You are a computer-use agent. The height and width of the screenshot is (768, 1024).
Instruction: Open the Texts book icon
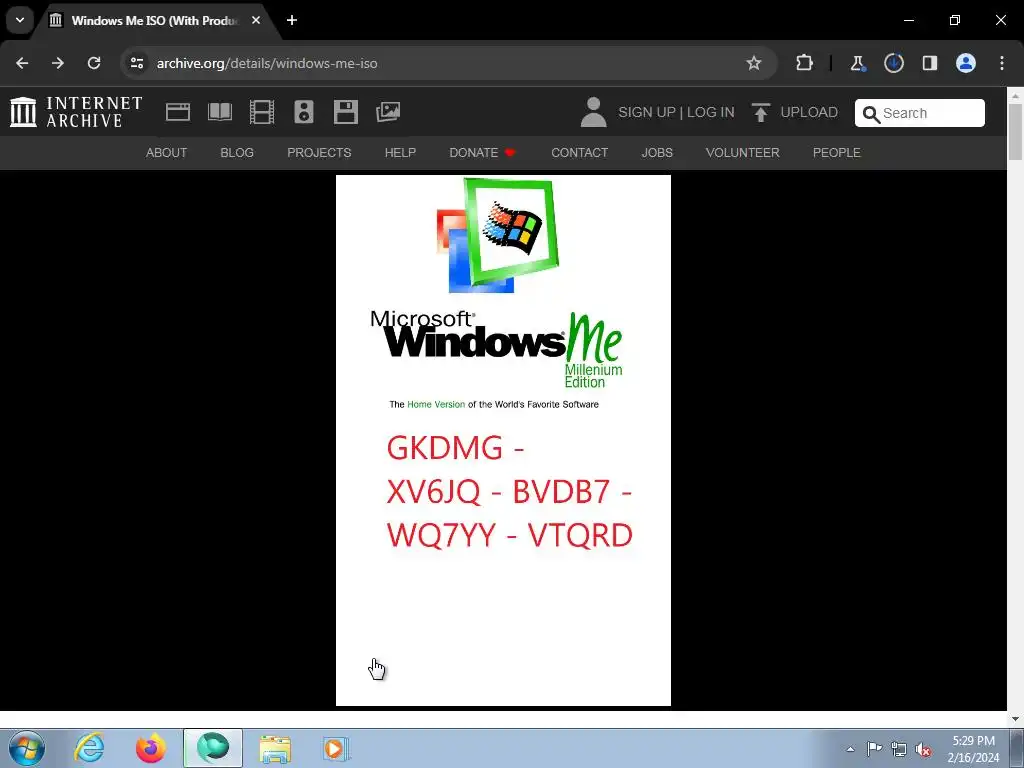[220, 112]
